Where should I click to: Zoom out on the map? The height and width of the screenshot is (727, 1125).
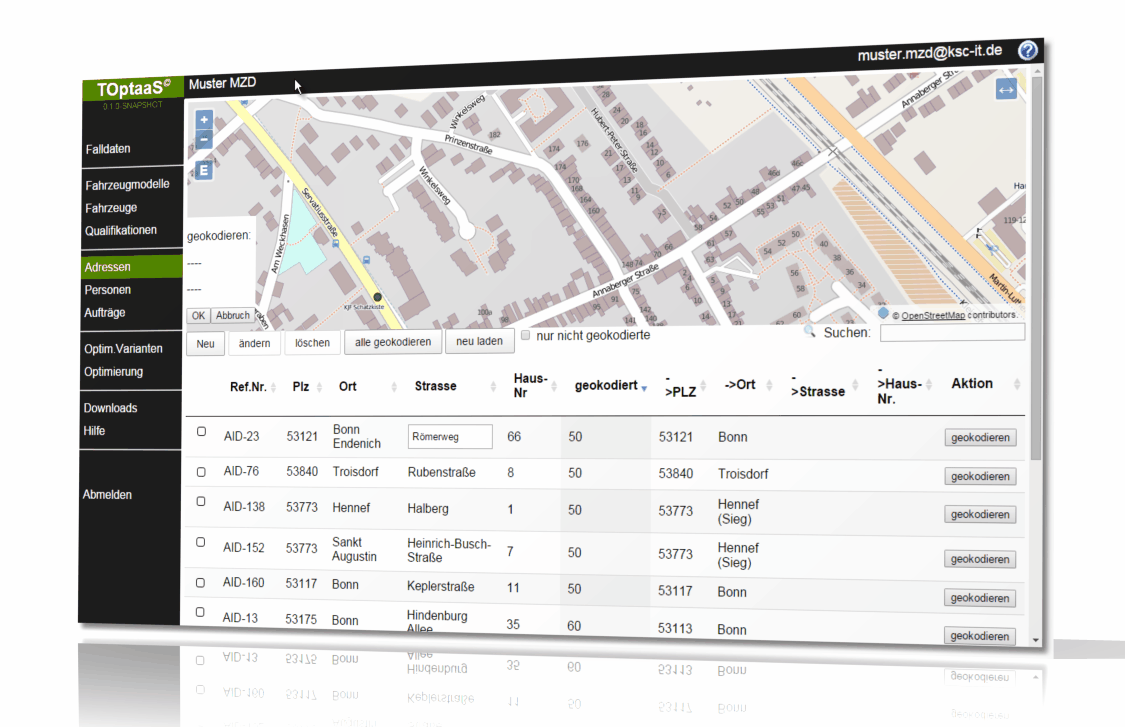click(204, 139)
